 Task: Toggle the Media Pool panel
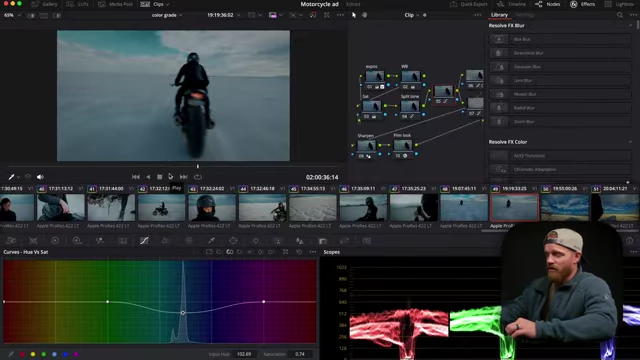click(x=116, y=4)
